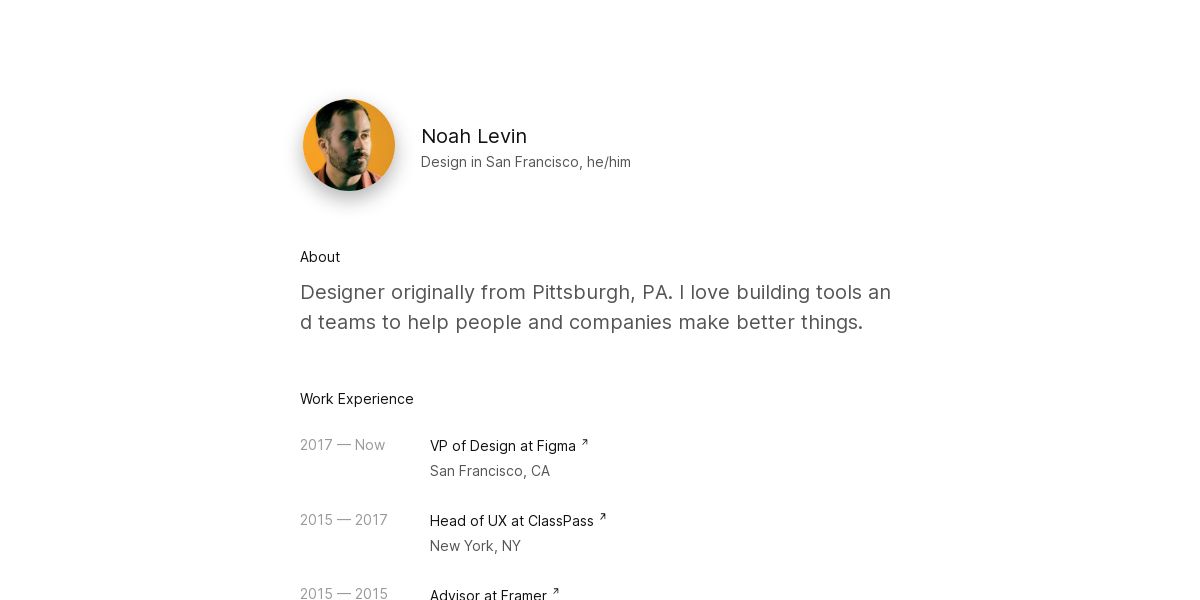1200x600 pixels.
Task: Select the About section heading
Action: click(x=320, y=257)
